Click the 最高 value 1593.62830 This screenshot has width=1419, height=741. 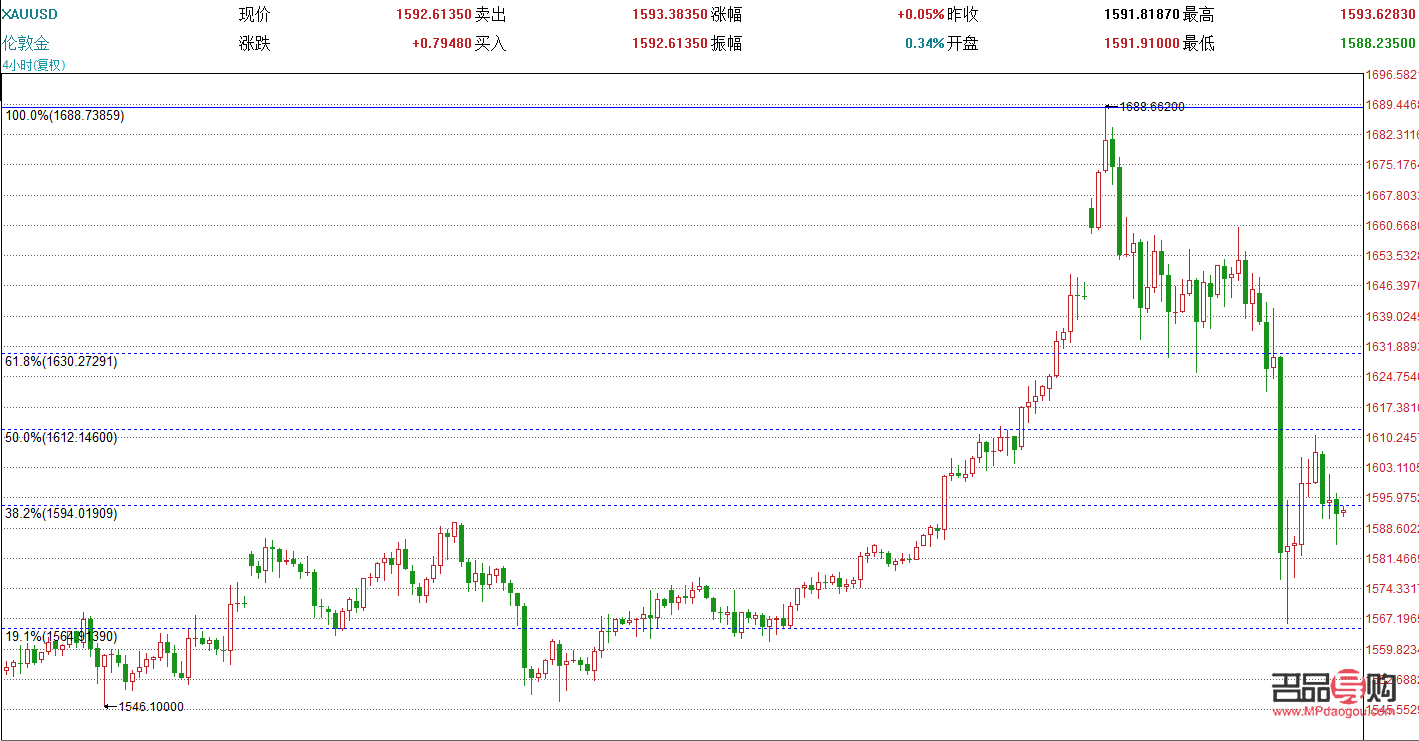pyautogui.click(x=1379, y=14)
